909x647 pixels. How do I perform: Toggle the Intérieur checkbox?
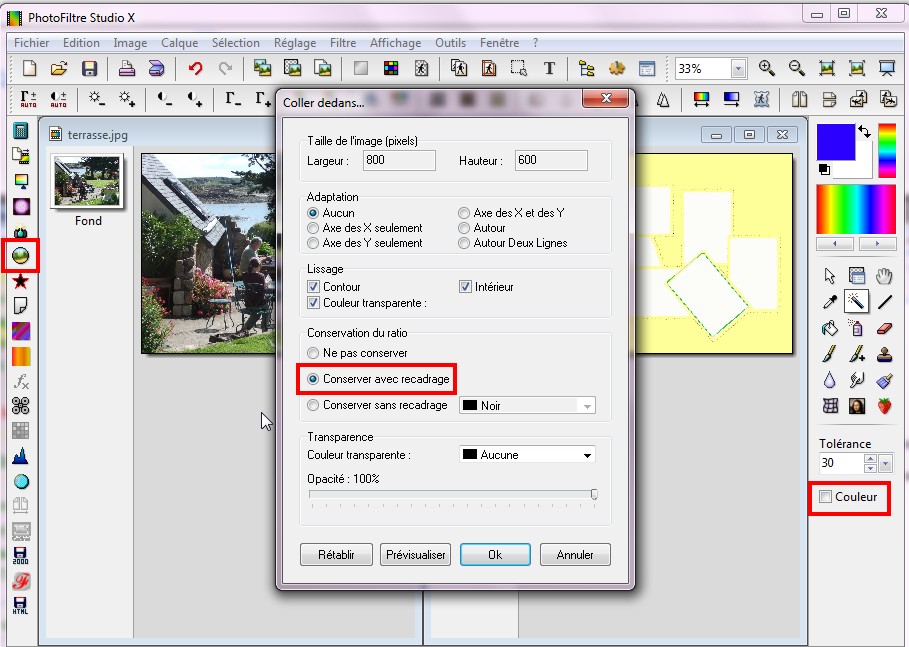(x=465, y=286)
